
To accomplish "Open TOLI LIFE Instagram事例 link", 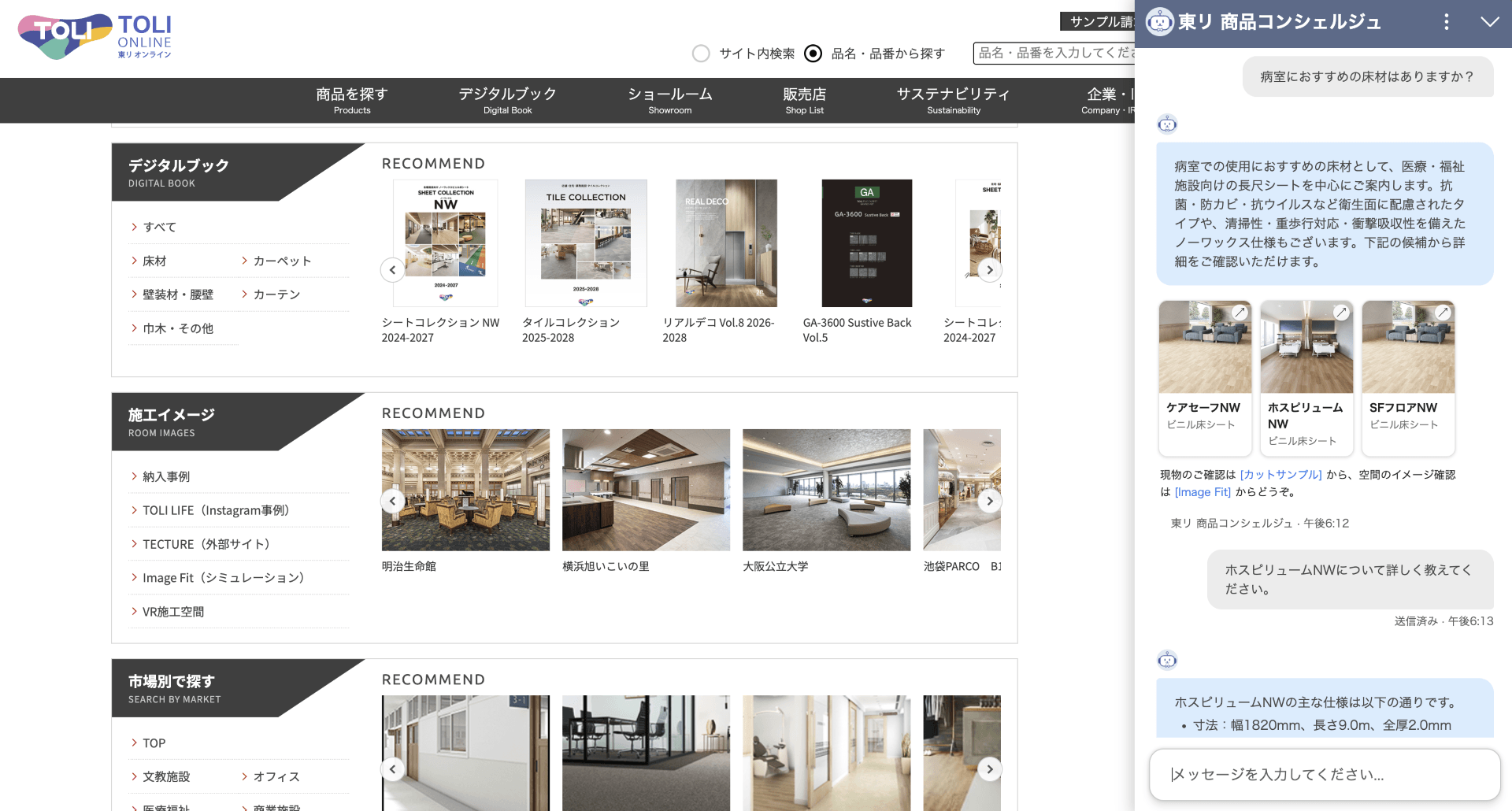I will click(x=216, y=510).
